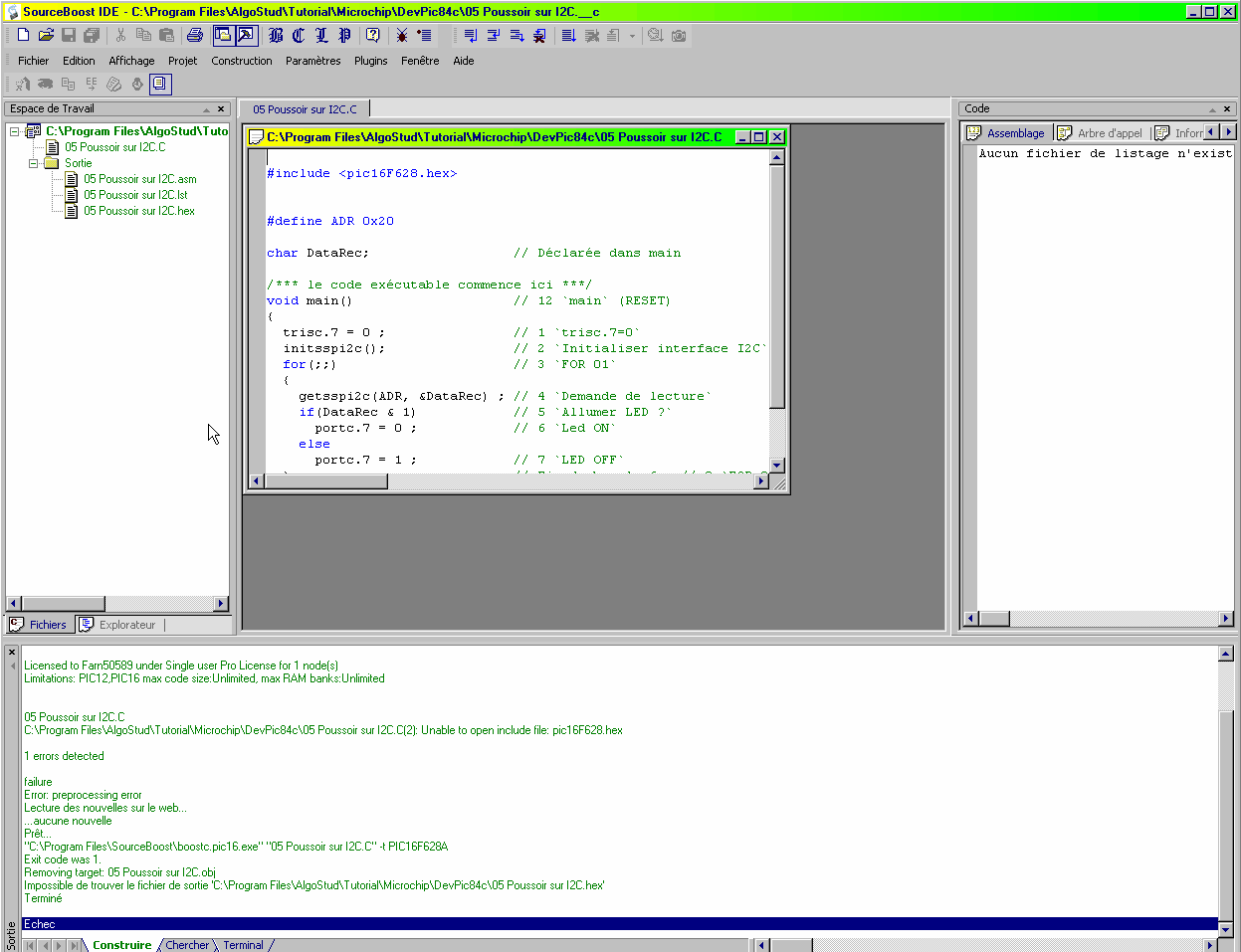This screenshot has width=1241, height=952.
Task: Close the Espace de Travail panel
Action: pos(221,109)
